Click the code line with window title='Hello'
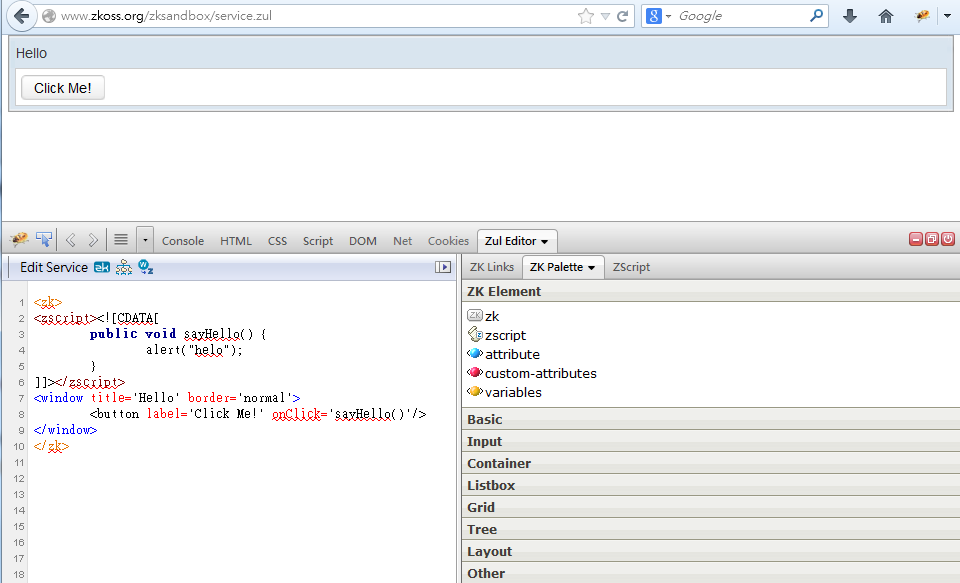 [167, 397]
